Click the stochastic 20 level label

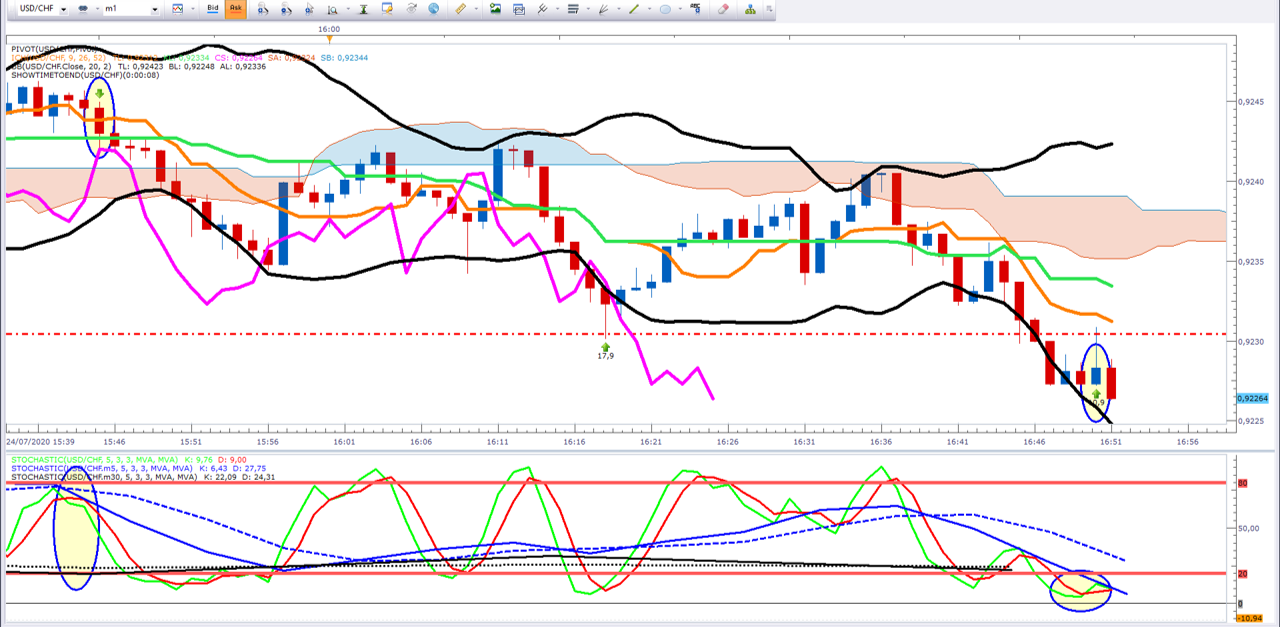click(1245, 573)
